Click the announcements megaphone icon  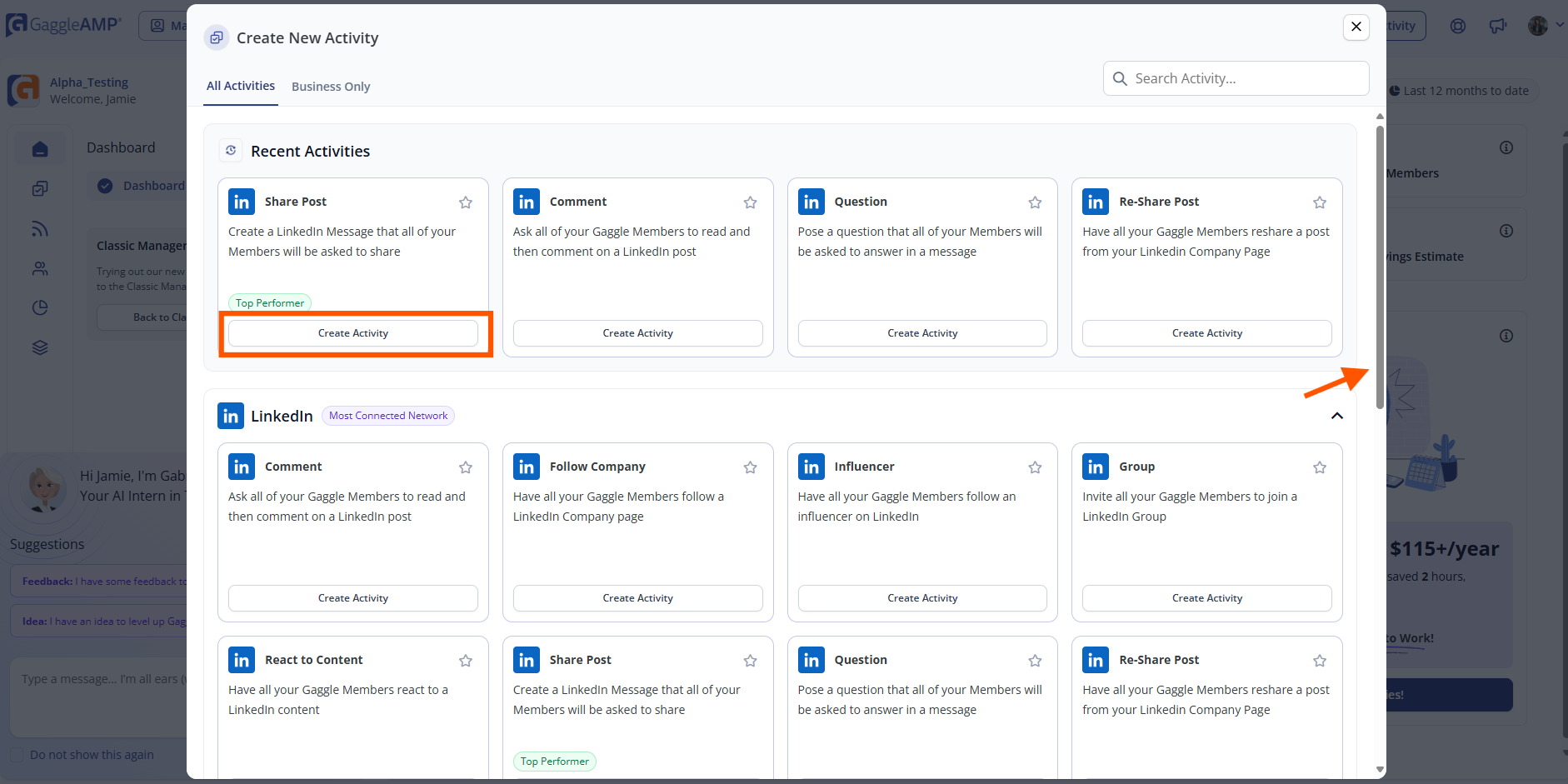pyautogui.click(x=1498, y=26)
